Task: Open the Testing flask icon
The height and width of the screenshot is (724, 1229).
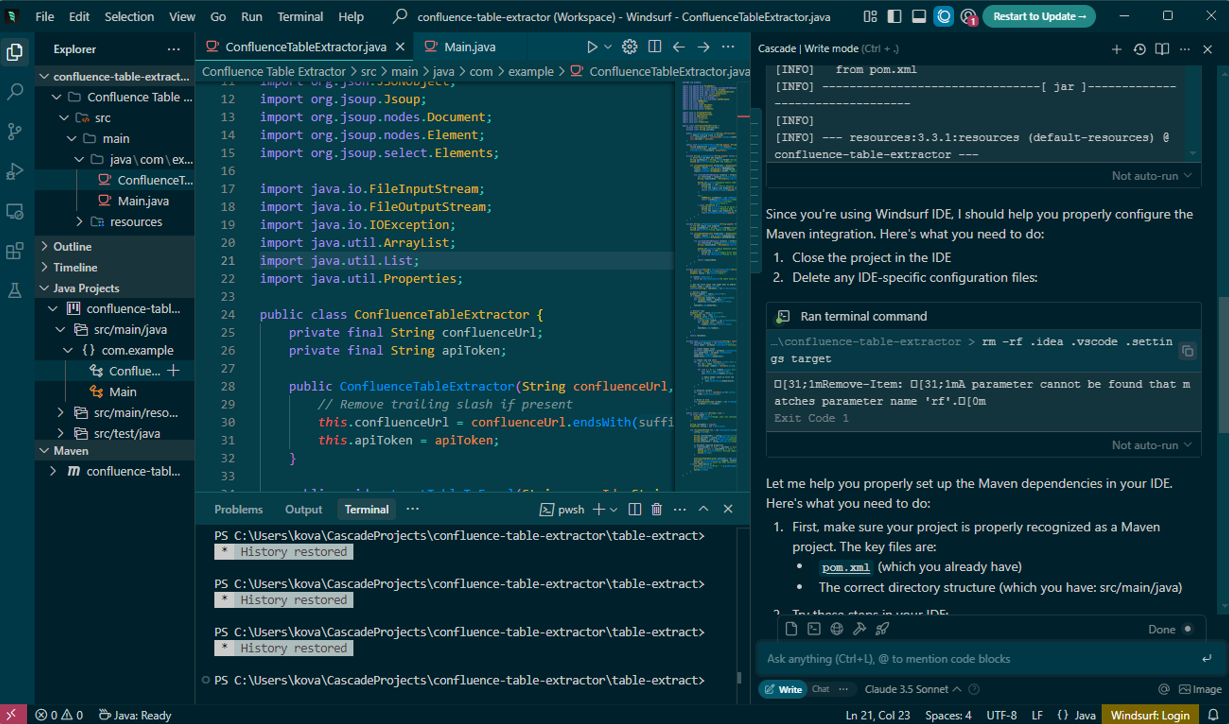Action: tap(15, 291)
